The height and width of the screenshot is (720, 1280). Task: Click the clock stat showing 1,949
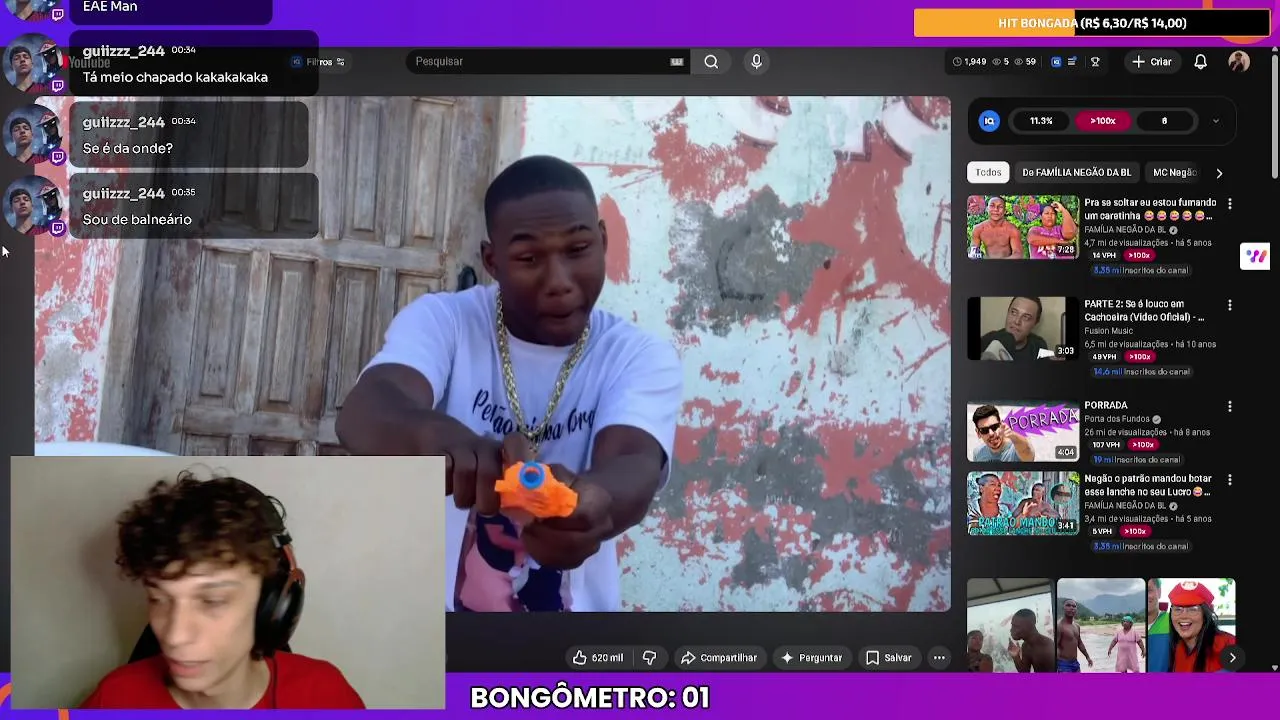[969, 62]
